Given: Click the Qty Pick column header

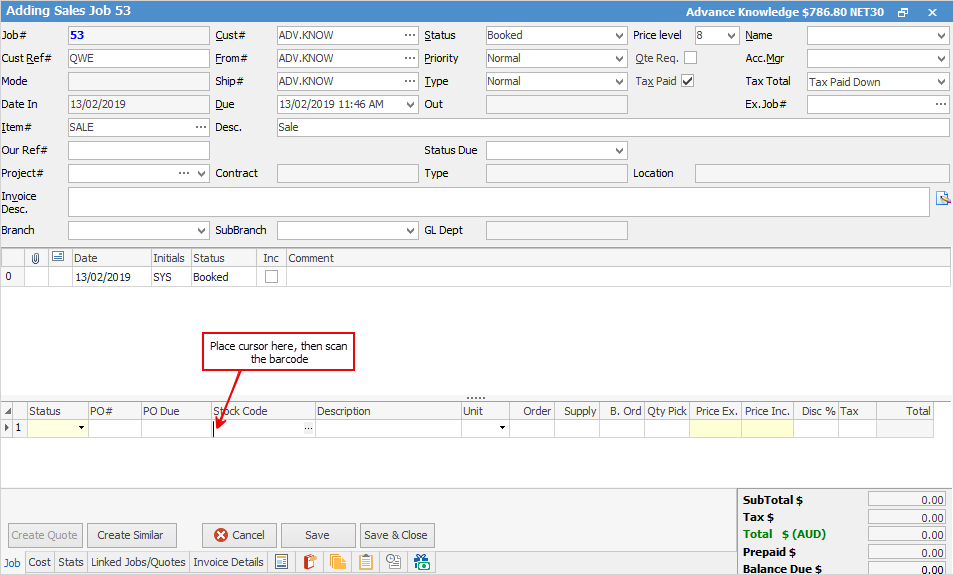Looking at the screenshot, I should coord(667,411).
